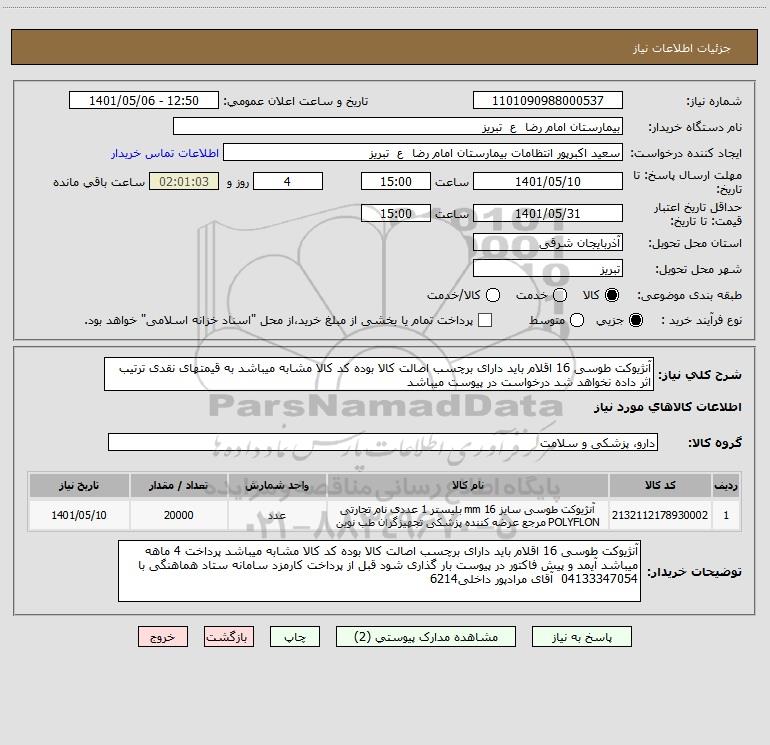This screenshot has width=770, height=745.
Task: Click product code 2132112178930002 cell
Action: click(x=660, y=515)
